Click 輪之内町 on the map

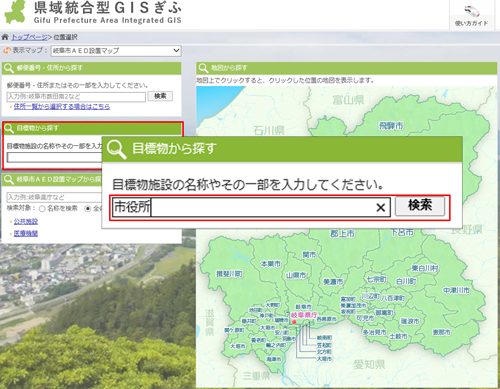276,345
